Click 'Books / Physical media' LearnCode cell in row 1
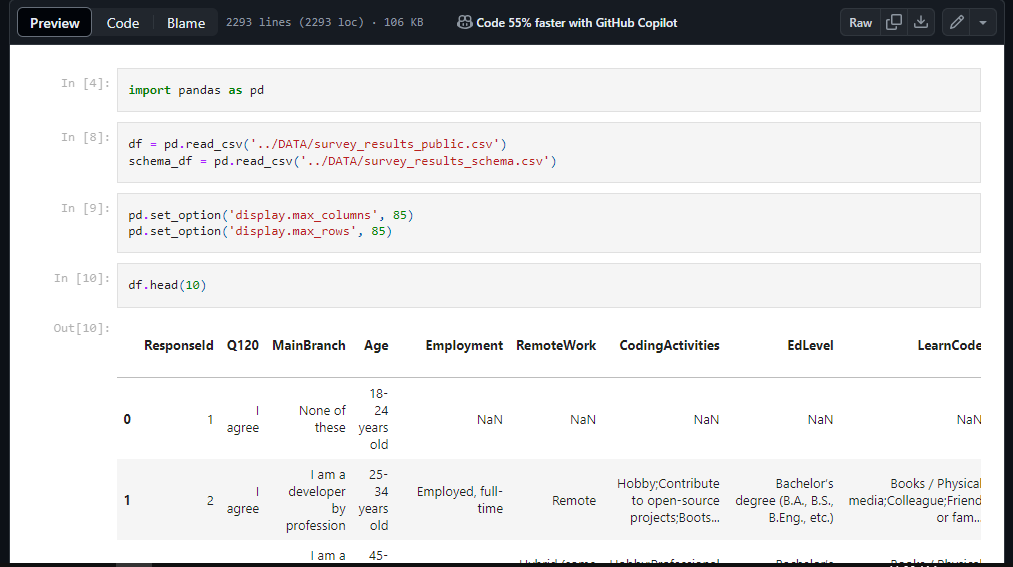 pyautogui.click(x=914, y=500)
